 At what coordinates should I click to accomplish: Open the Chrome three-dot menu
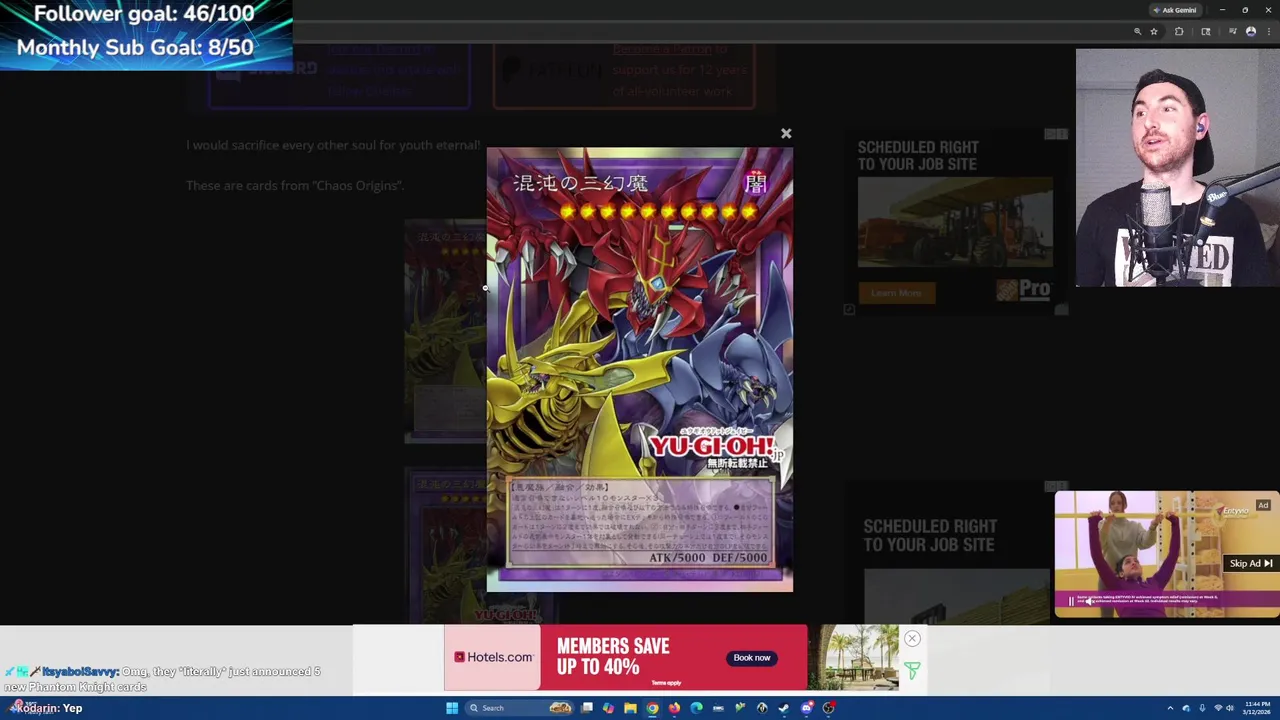pos(1269,31)
